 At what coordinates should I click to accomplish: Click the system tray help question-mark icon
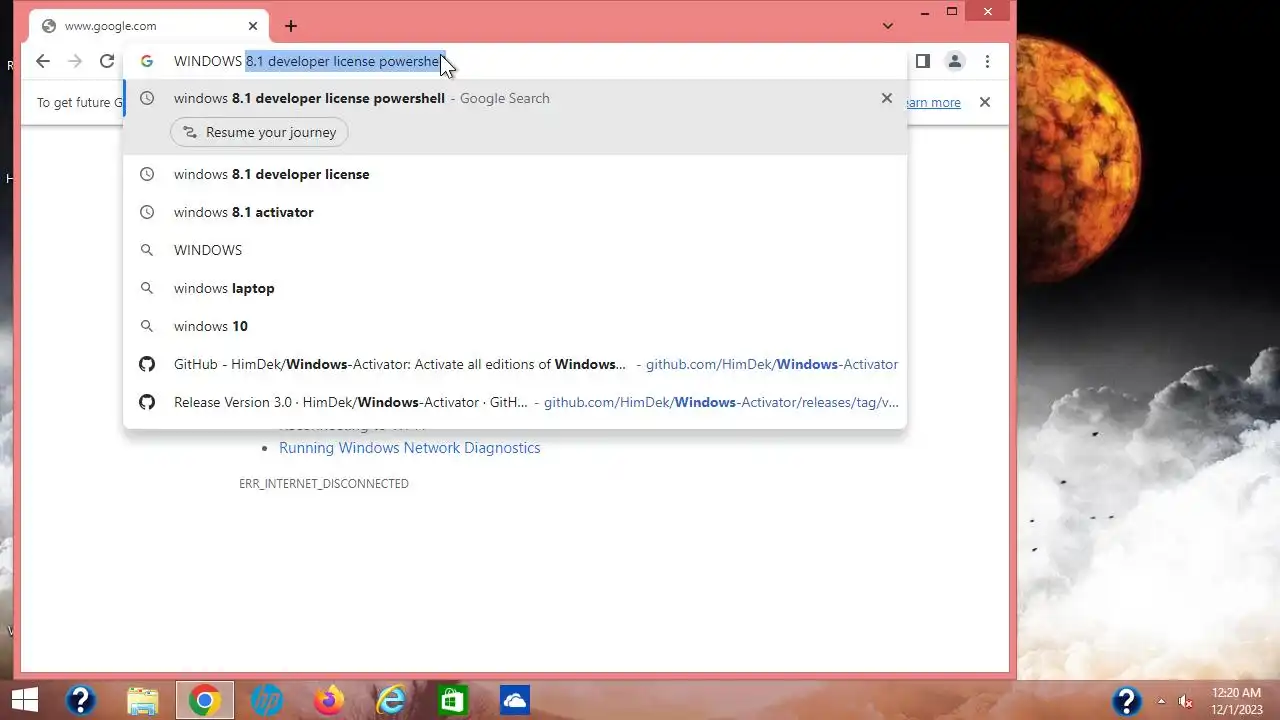click(1127, 701)
